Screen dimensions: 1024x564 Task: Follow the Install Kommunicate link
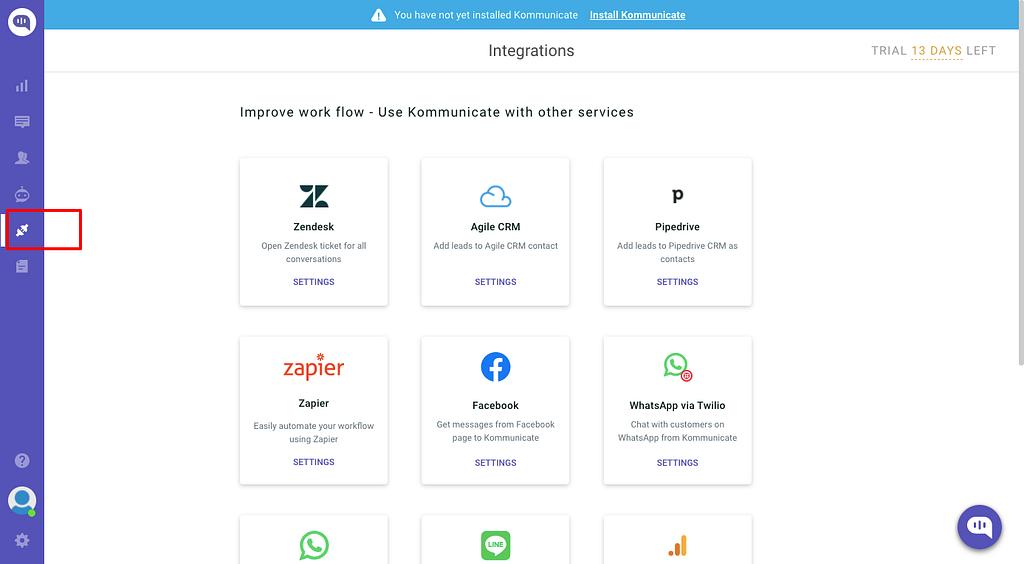[x=637, y=15]
